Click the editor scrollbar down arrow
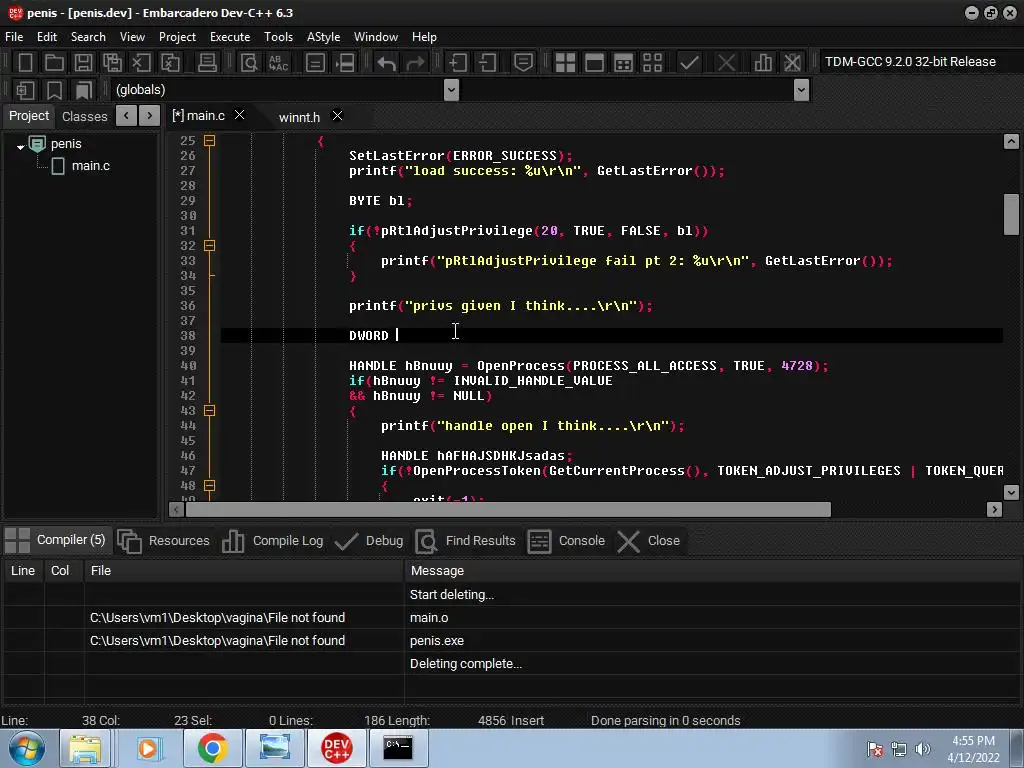Viewport: 1024px width, 768px height. point(1011,492)
